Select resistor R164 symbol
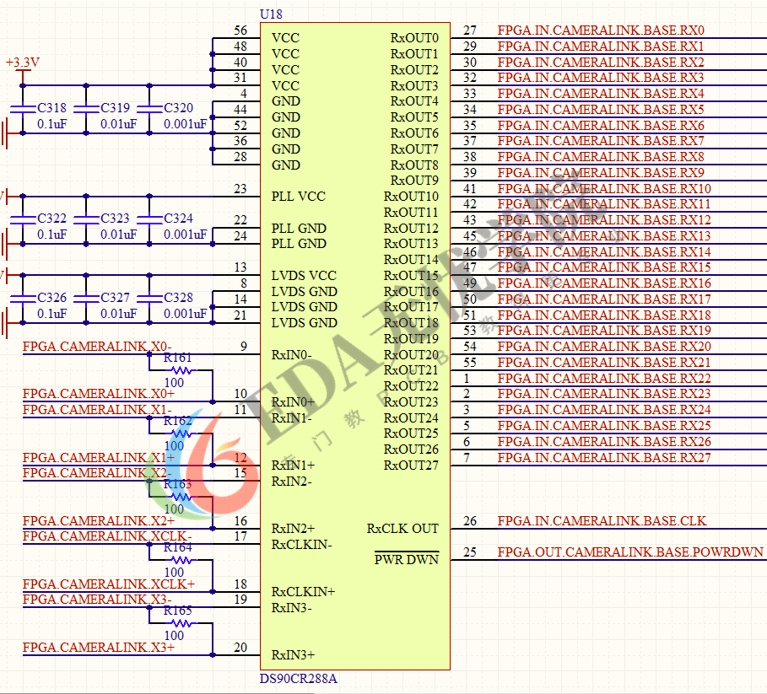This screenshot has width=767, height=694. point(181,560)
